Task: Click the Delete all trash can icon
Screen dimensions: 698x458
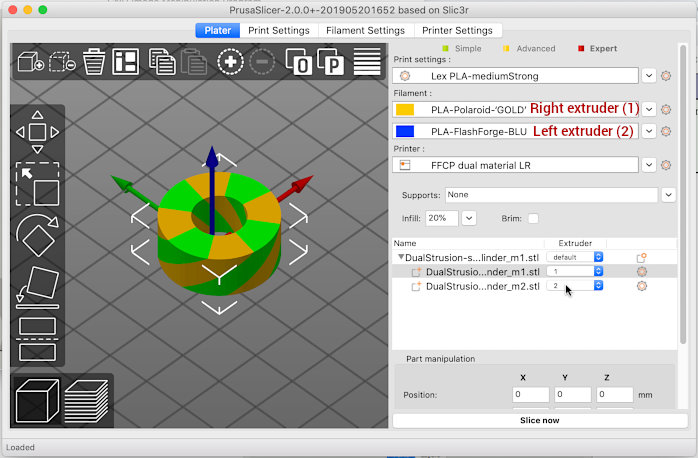Action: coord(94,62)
